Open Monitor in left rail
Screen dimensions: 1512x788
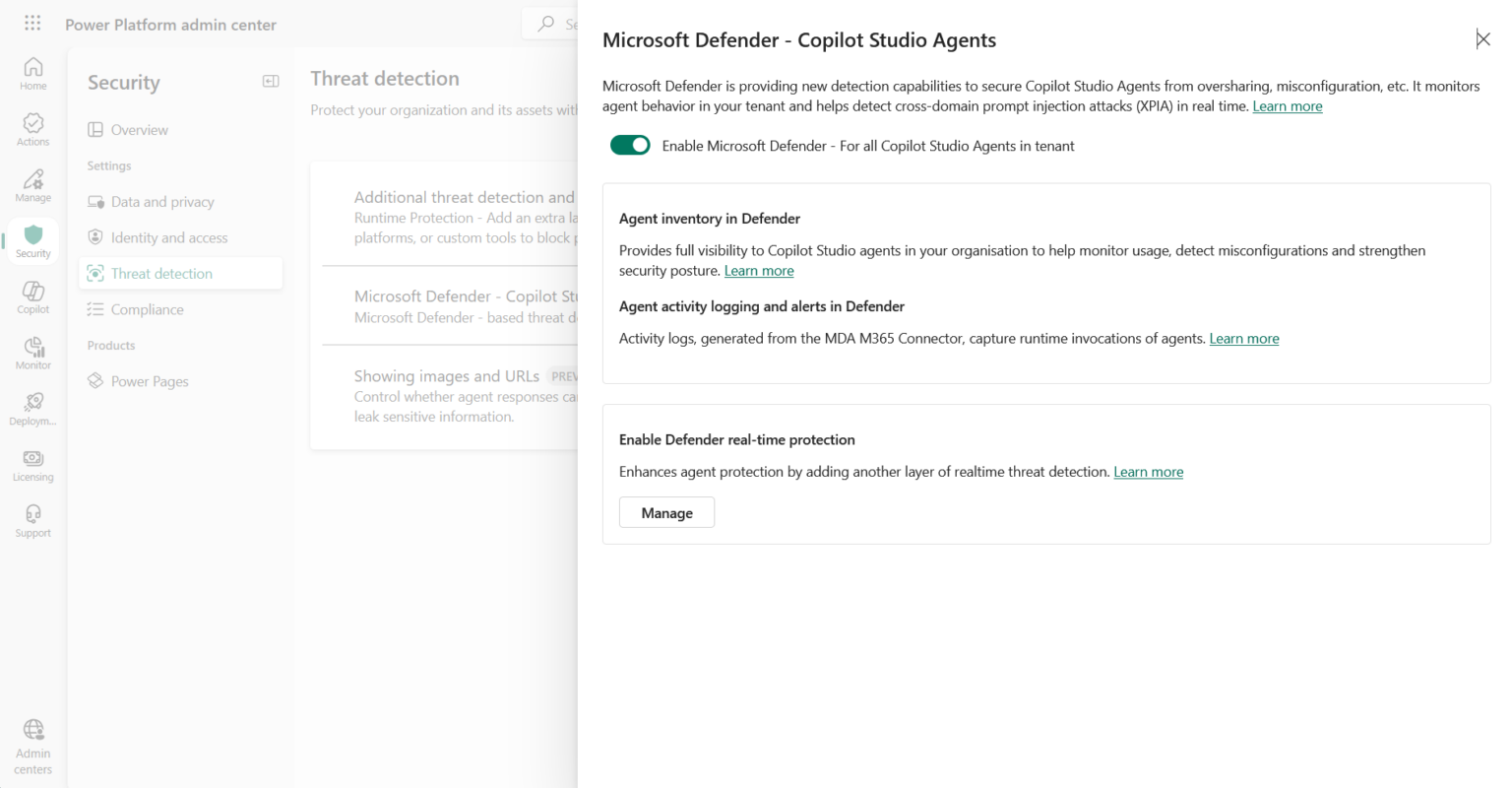[x=32, y=353]
